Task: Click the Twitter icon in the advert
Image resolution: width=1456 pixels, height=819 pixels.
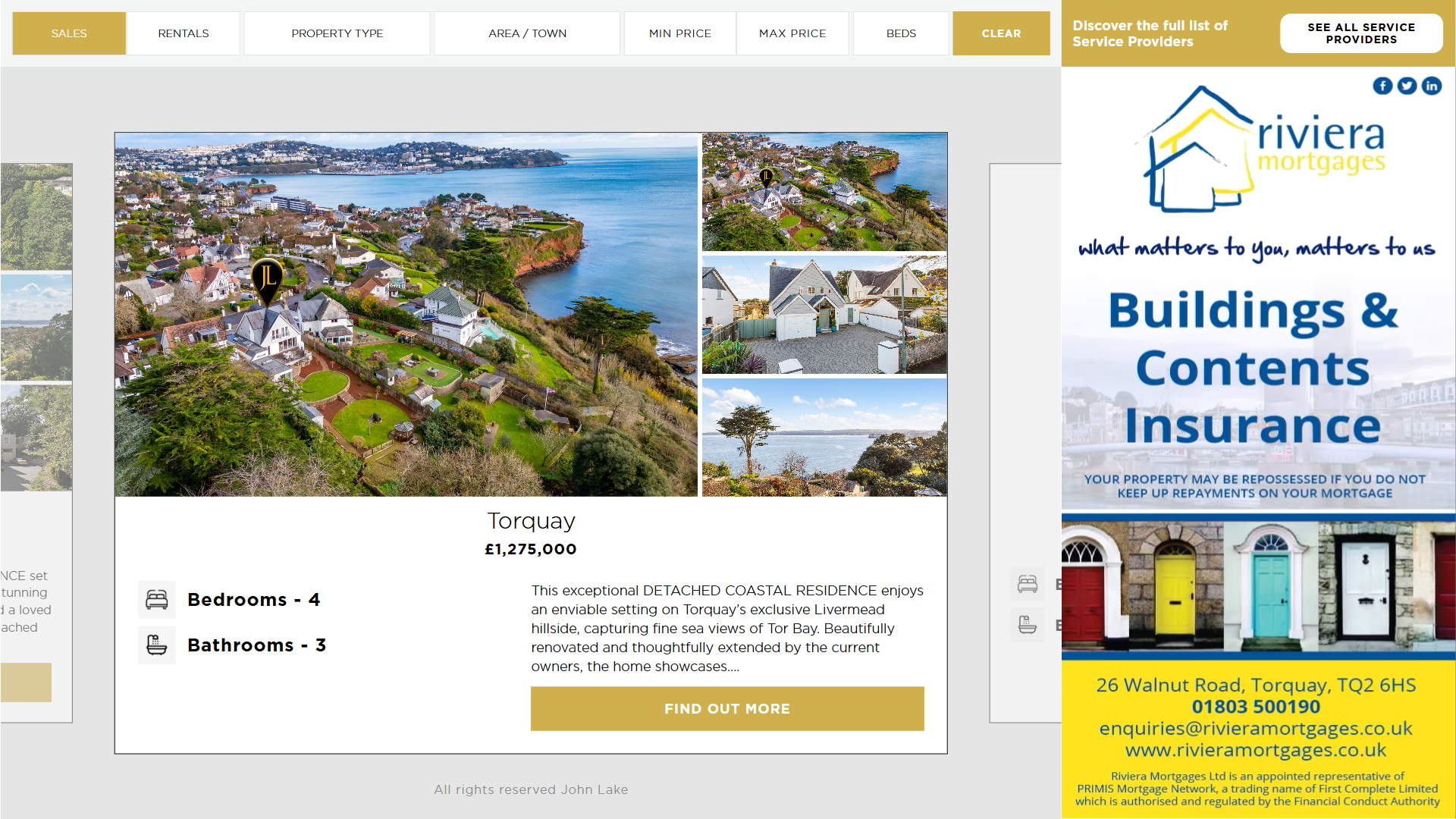Action: pos(1407,86)
